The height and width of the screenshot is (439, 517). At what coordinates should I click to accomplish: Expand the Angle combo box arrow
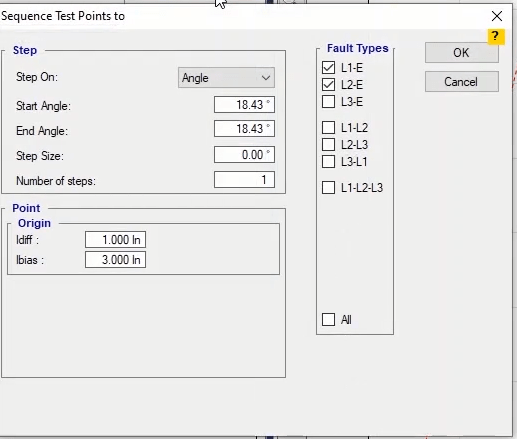point(266,78)
